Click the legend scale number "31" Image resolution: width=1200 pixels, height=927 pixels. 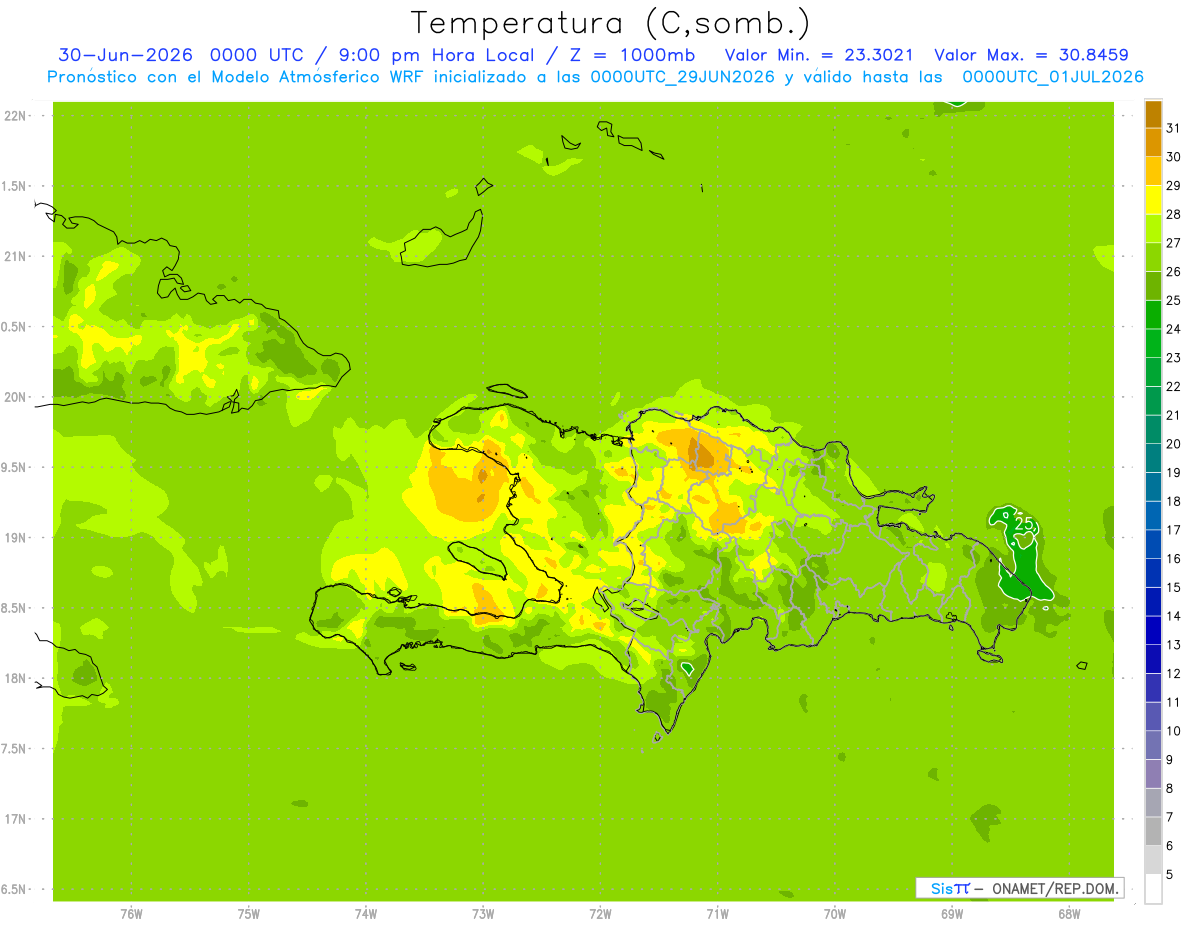click(1173, 128)
